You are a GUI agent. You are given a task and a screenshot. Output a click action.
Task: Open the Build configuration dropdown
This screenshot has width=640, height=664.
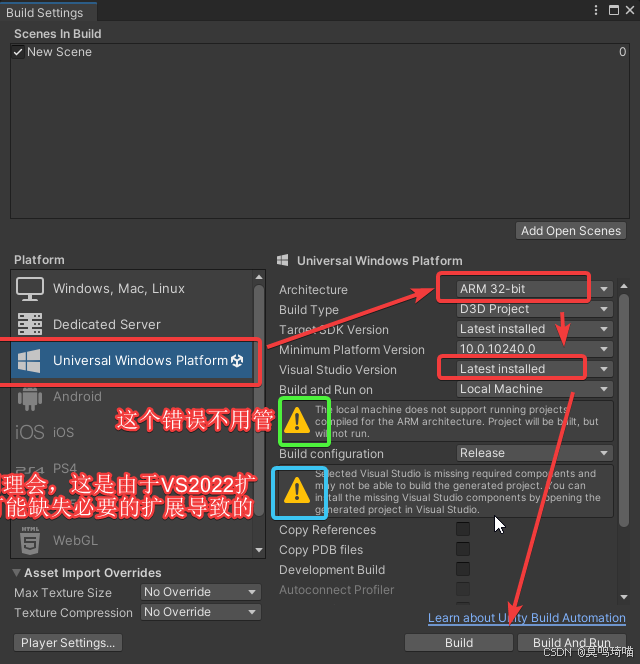point(535,453)
